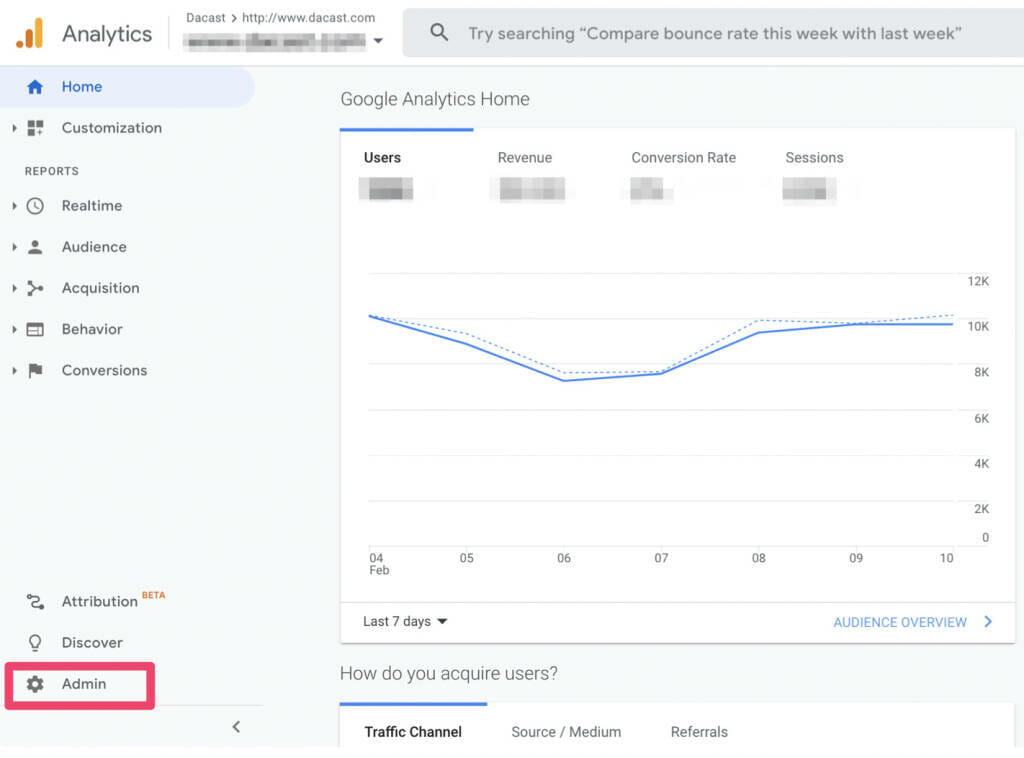
Task: Click the Google Analytics logo icon
Action: pos(30,33)
